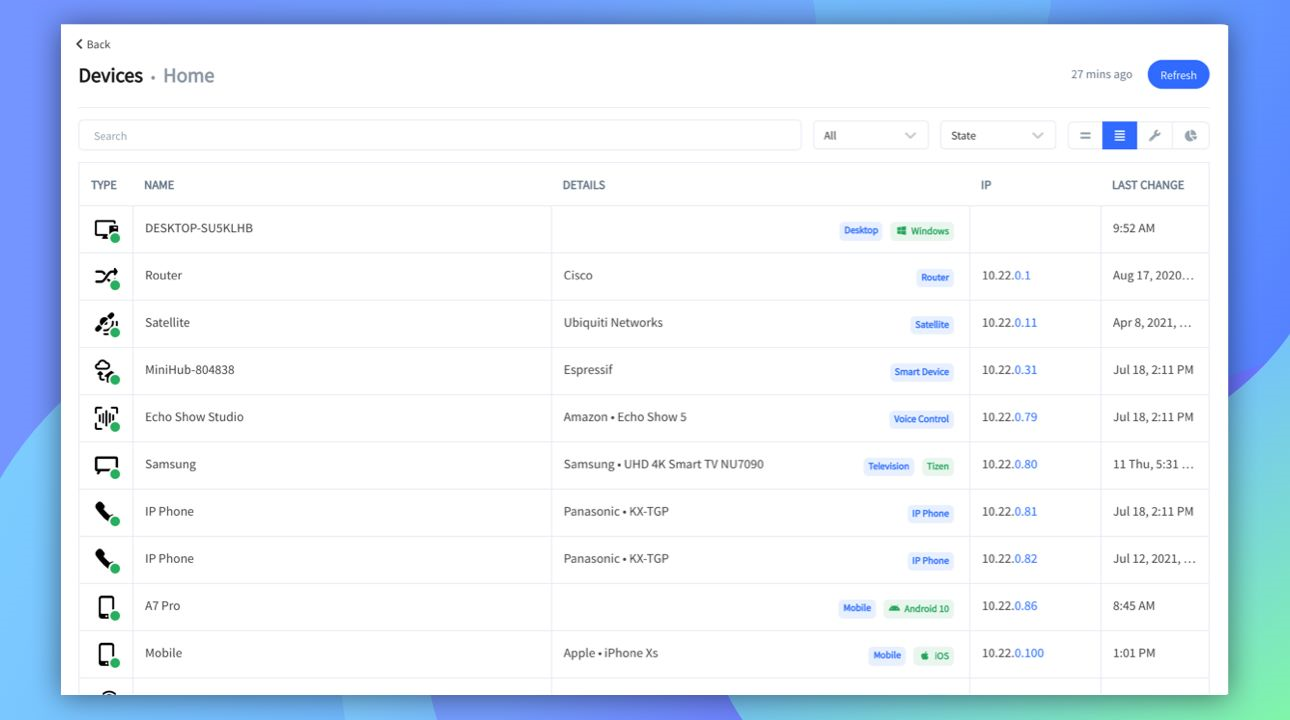Switch to compact list view
The width and height of the screenshot is (1290, 720).
pos(1085,135)
